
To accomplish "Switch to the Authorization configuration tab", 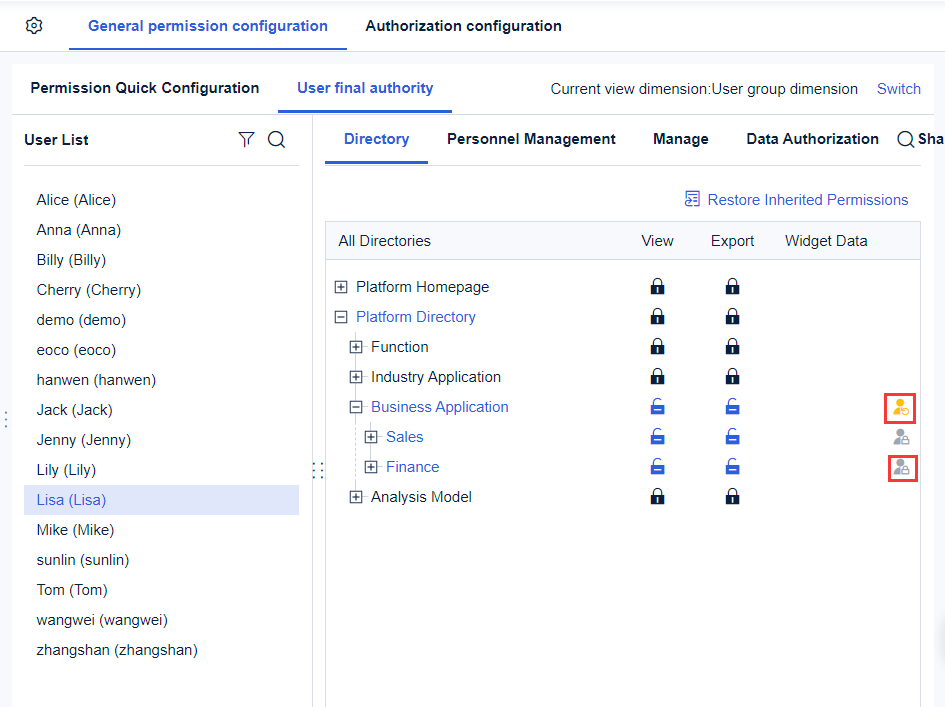I will (x=463, y=26).
